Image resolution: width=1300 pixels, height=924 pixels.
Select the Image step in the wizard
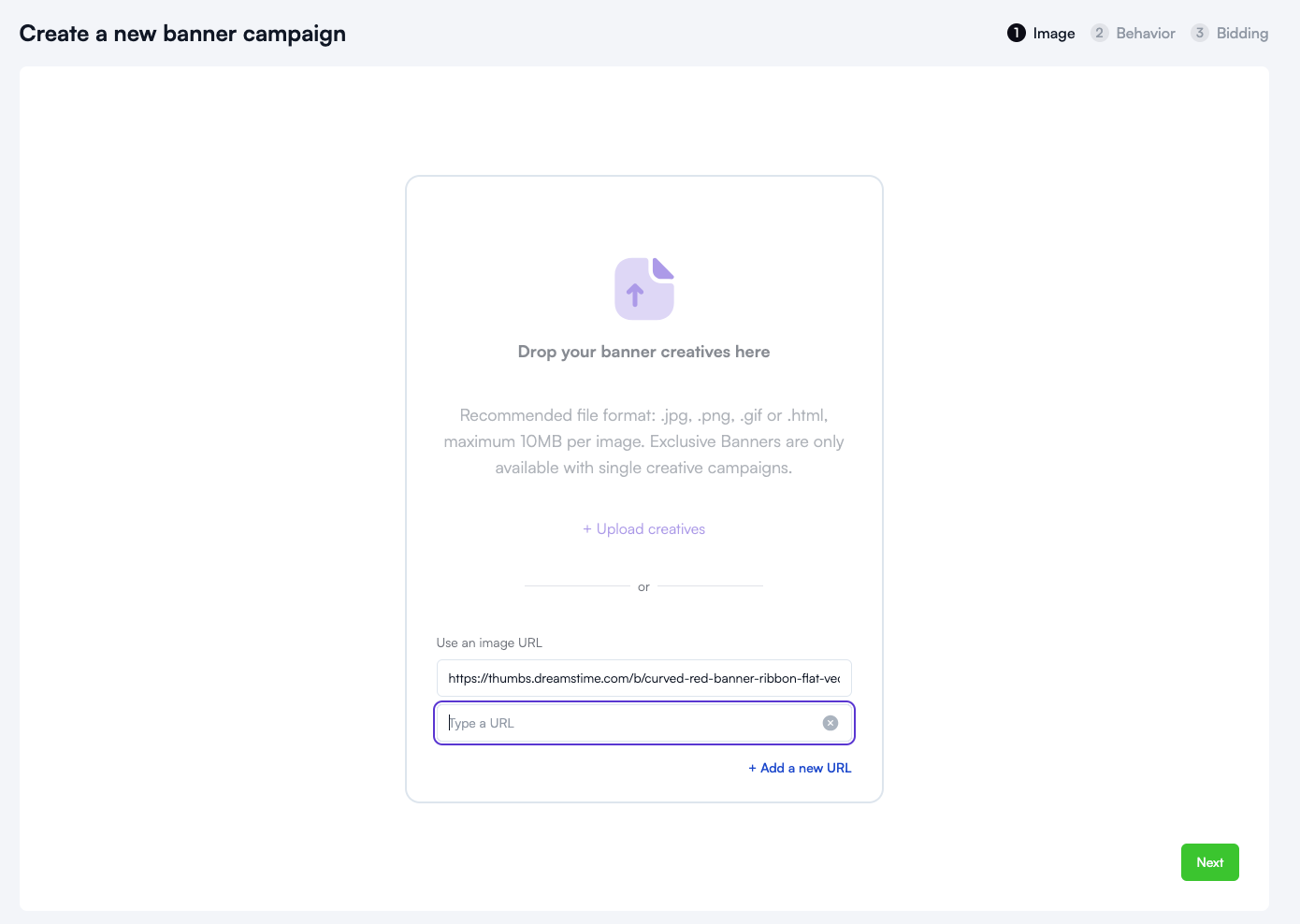click(1053, 33)
